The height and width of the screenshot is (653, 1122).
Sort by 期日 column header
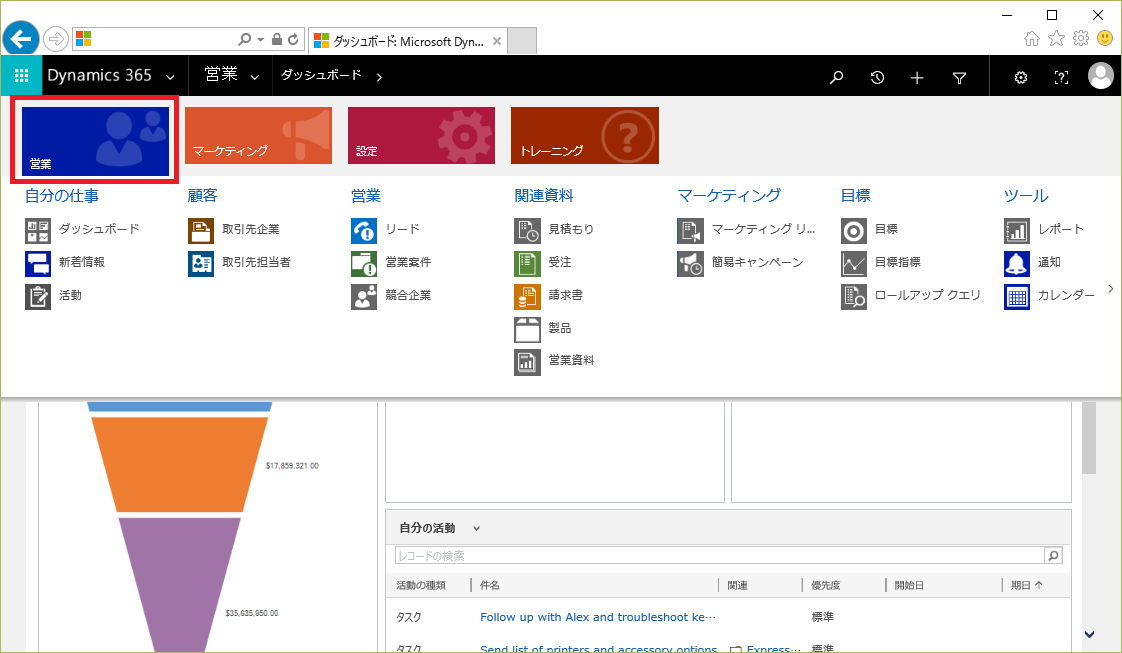pyautogui.click(x=1027, y=586)
